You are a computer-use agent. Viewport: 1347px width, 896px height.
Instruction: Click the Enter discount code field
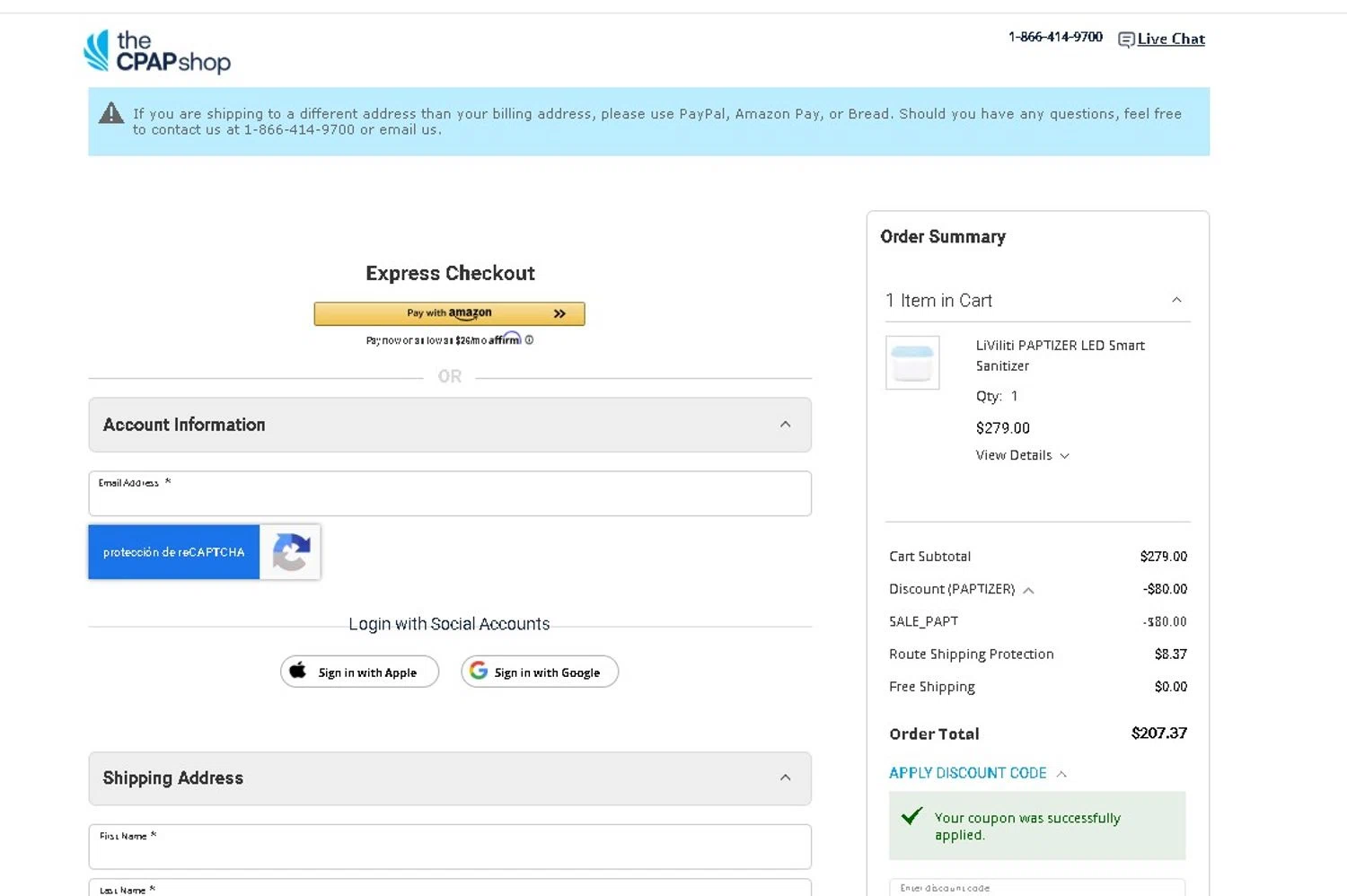[x=1037, y=887]
